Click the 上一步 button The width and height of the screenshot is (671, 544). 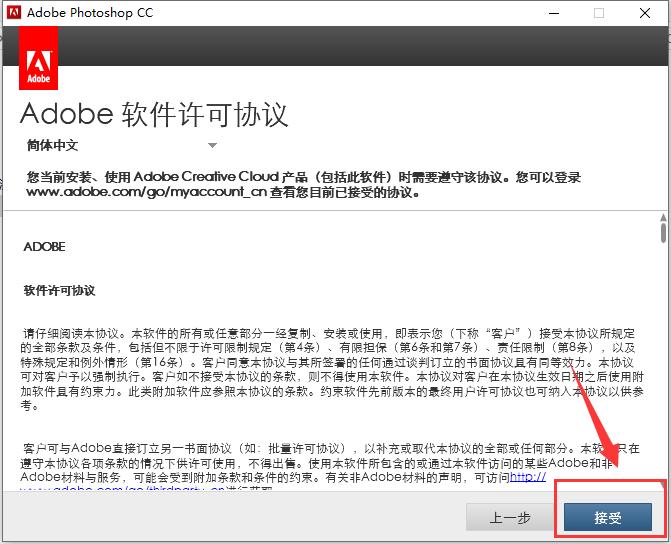(x=510, y=517)
